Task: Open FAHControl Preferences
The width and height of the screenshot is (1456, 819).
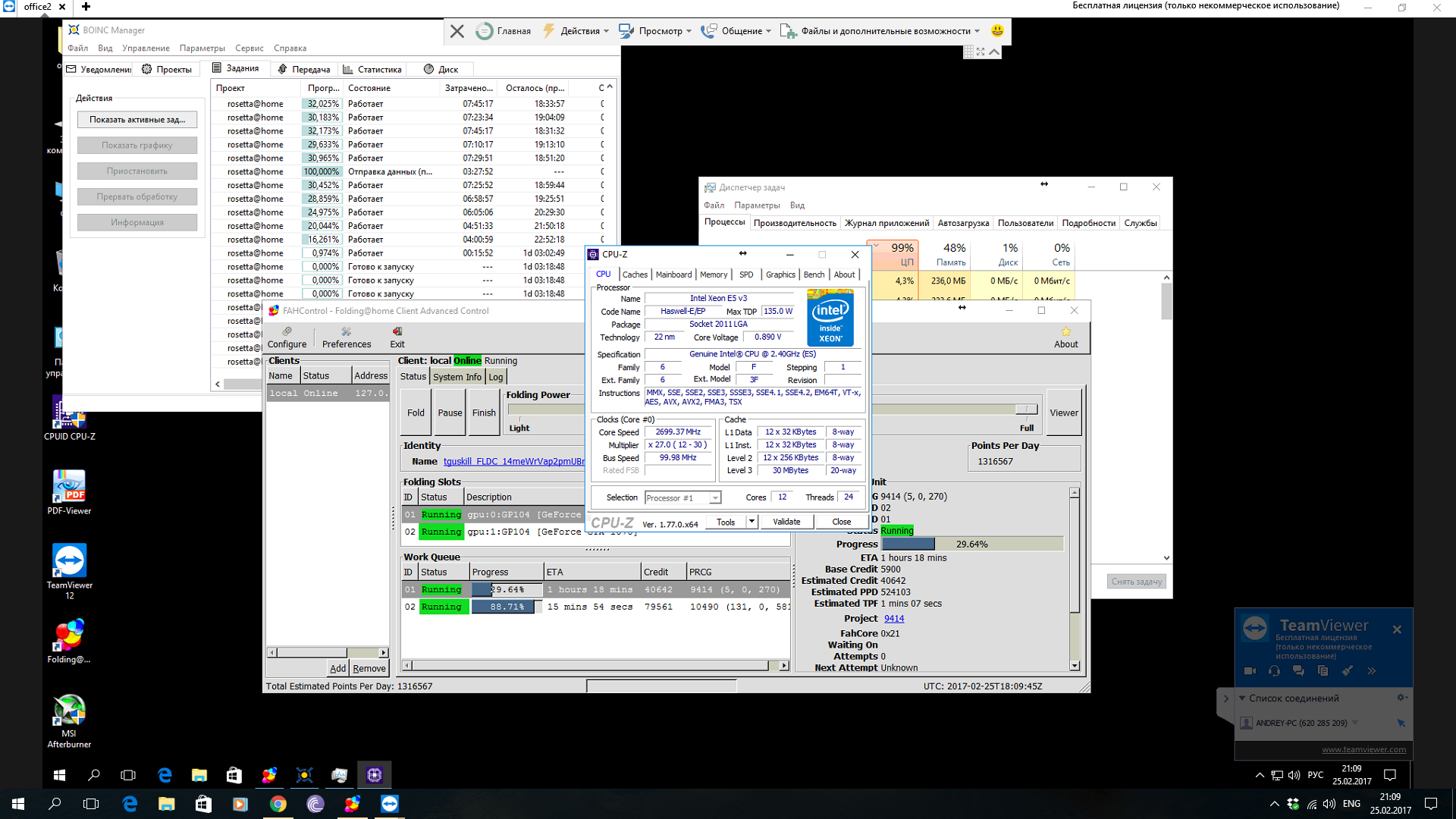Action: pyautogui.click(x=346, y=337)
